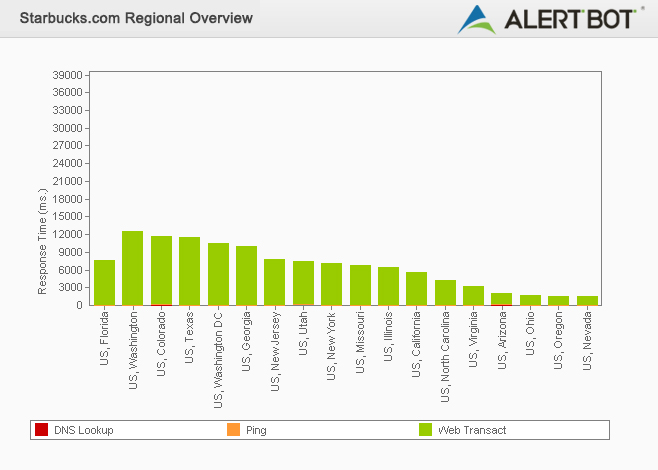Viewport: 658px width, 470px height.
Task: Select the Ping legend label
Action: [x=256, y=430]
